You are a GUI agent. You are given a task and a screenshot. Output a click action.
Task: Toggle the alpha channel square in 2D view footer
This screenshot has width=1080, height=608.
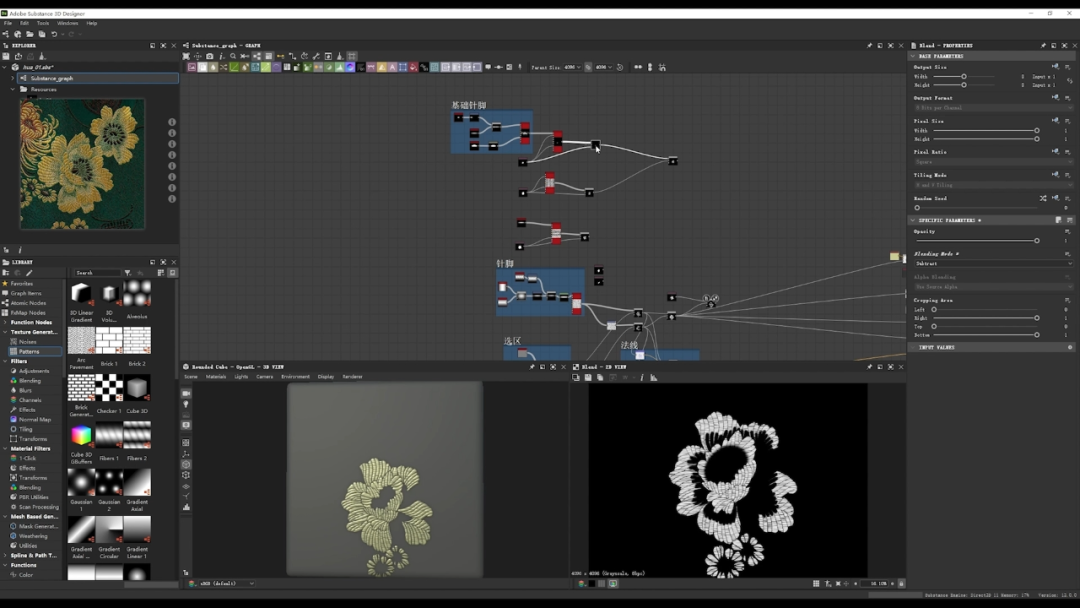(601, 583)
